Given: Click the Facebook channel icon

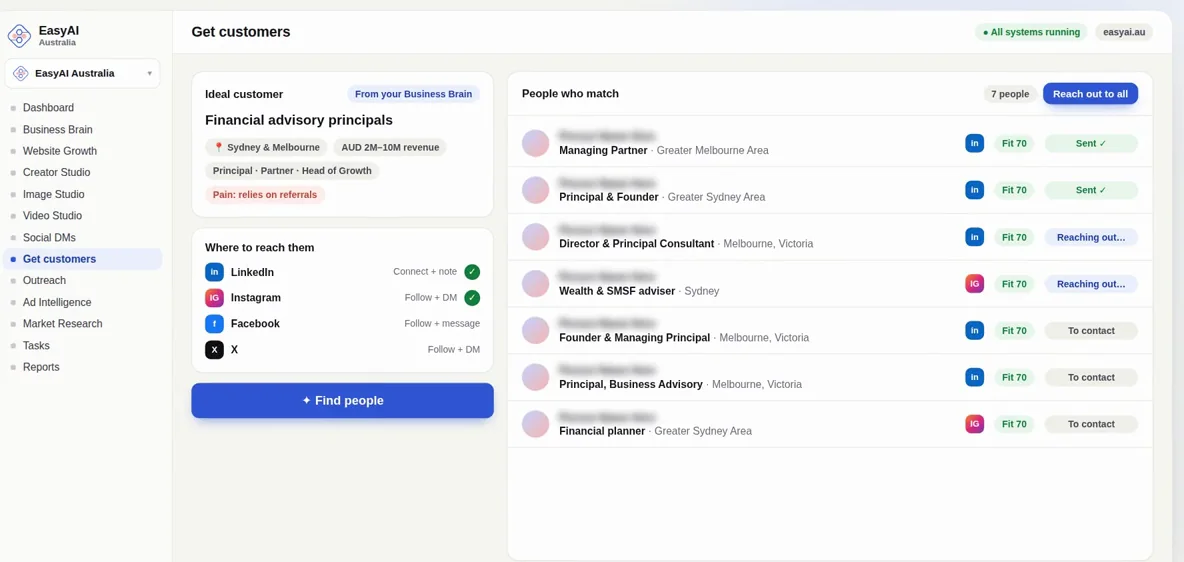Looking at the screenshot, I should click(x=214, y=323).
